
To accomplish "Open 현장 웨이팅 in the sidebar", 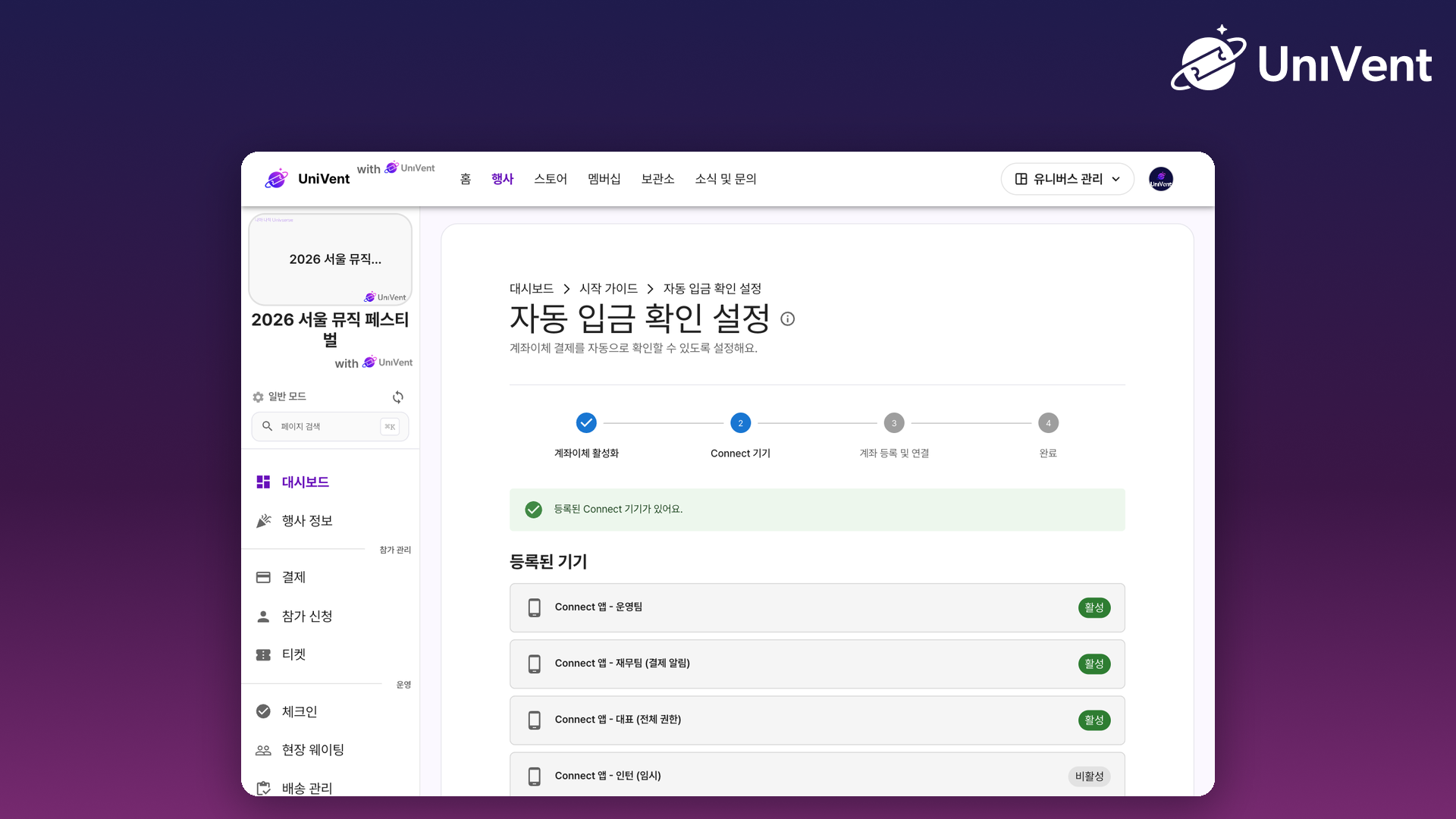I will 330,750.
